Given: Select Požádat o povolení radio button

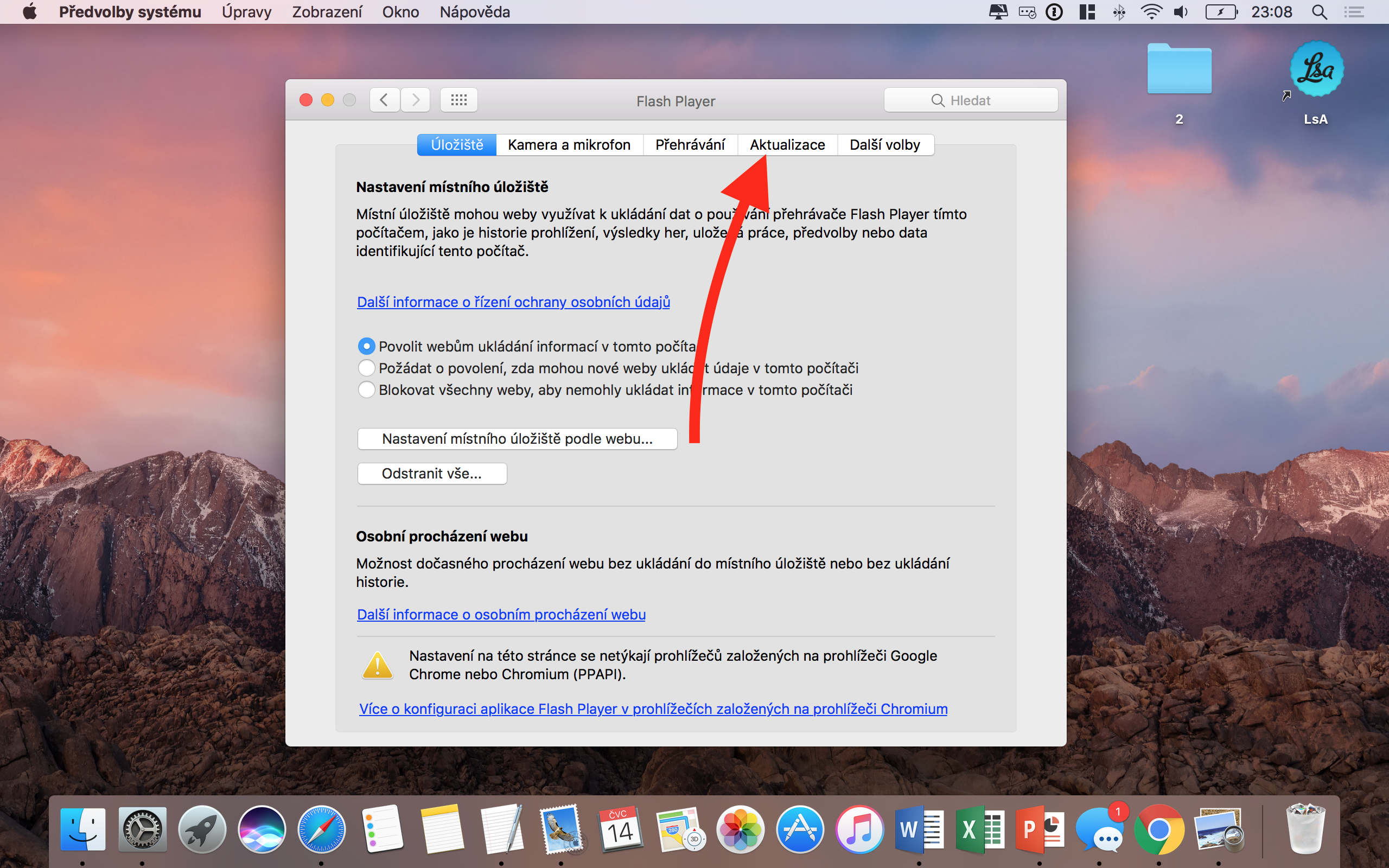Looking at the screenshot, I should coord(366,368).
